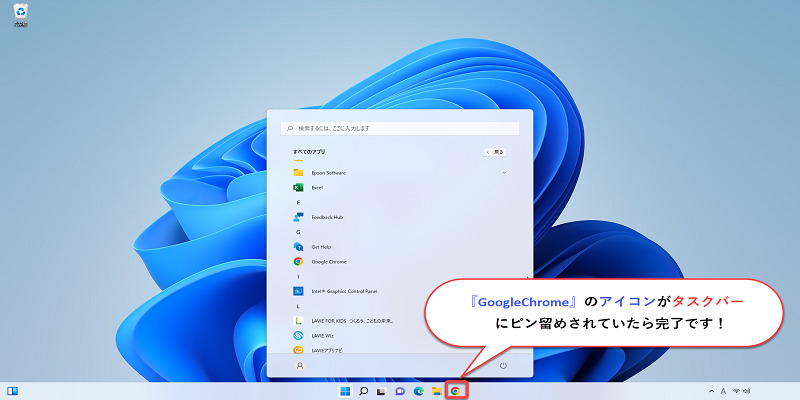The image size is (800, 400).
Task: Open the Widgets icon at the taskbar's left
Action: click(x=13, y=391)
